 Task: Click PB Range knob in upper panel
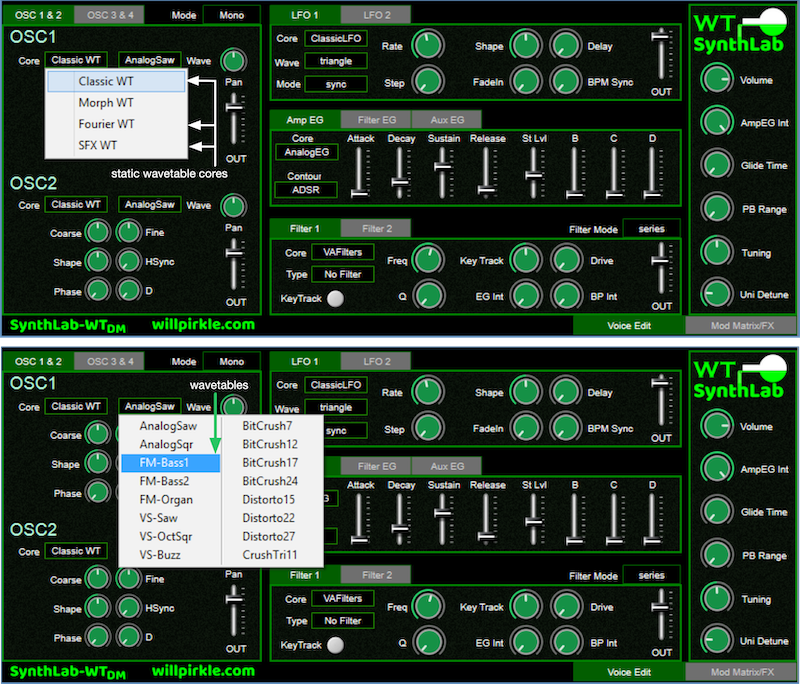coord(717,208)
